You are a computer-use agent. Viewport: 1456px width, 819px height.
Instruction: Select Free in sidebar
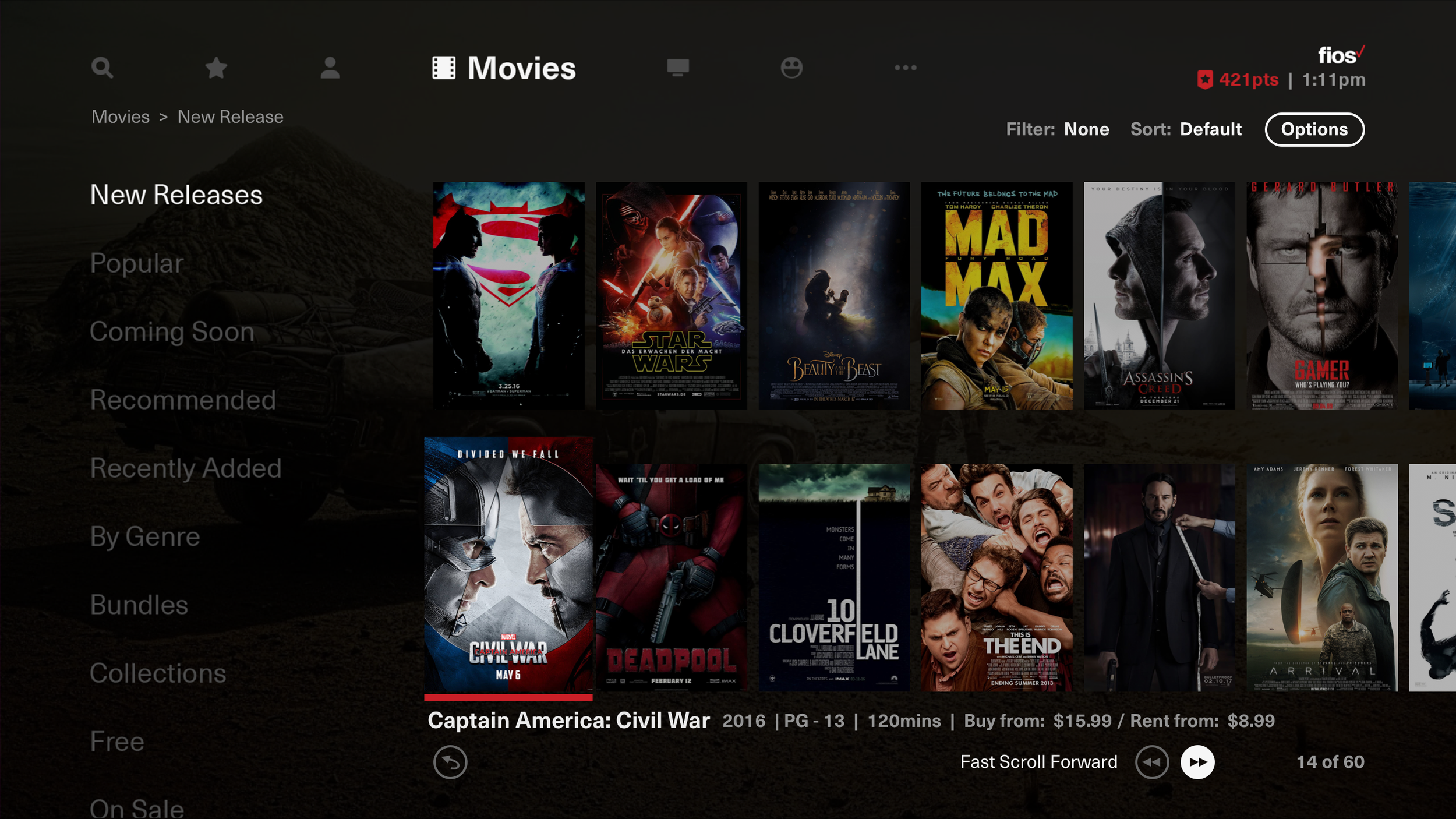tap(117, 742)
